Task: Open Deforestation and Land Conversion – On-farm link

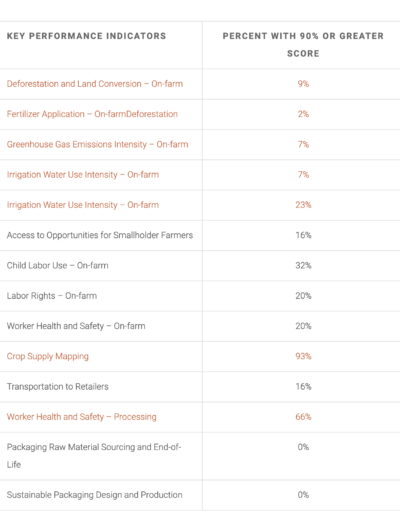Action: [x=95, y=84]
